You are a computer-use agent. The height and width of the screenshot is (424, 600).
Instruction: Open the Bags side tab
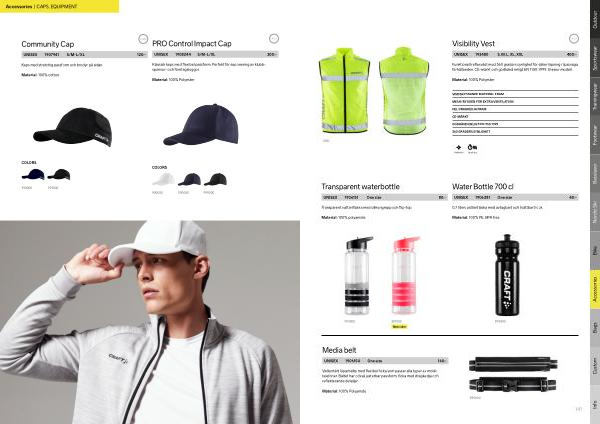(x=595, y=328)
